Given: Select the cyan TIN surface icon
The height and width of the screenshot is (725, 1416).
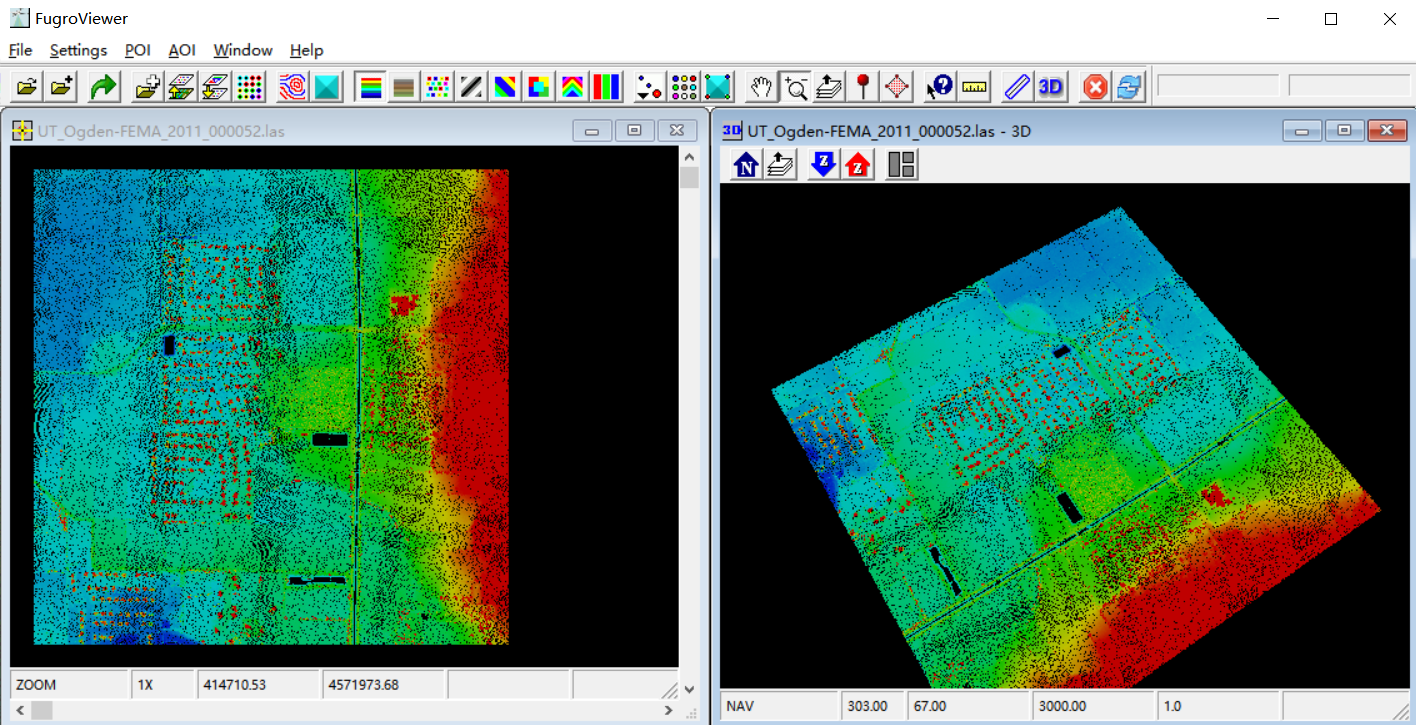Looking at the screenshot, I should point(327,87).
